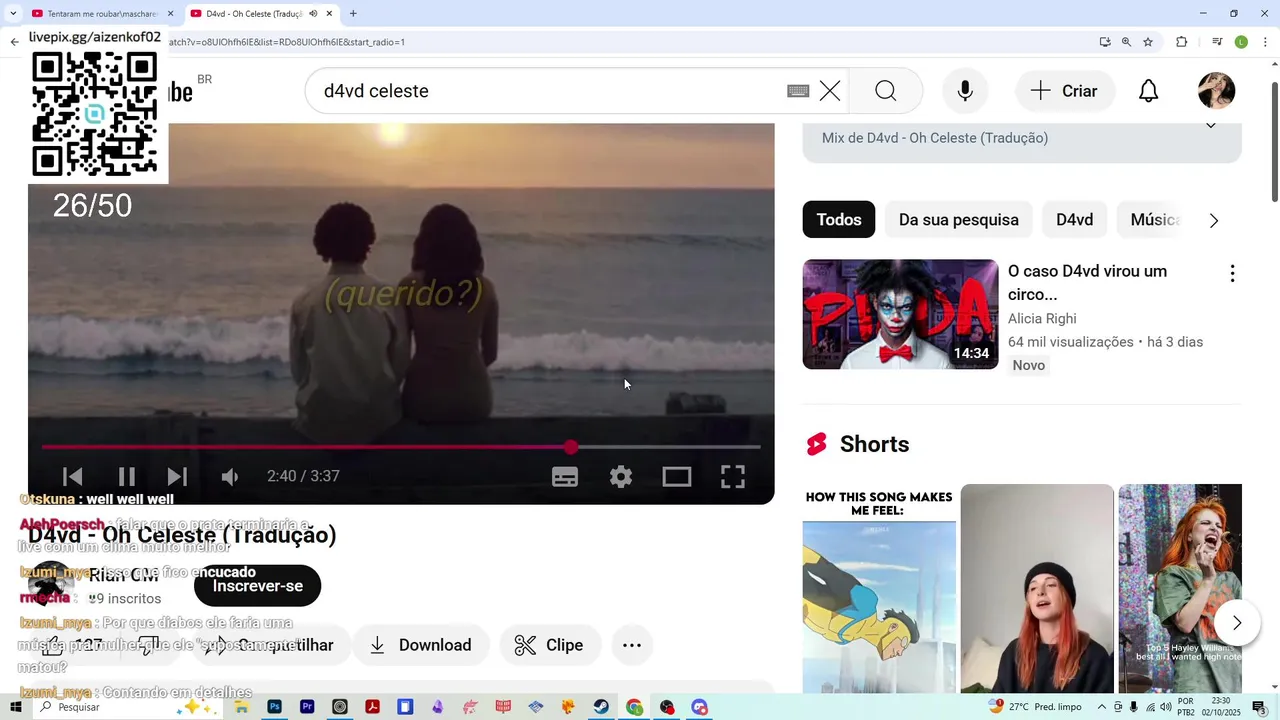
Task: Open Steam from the taskbar
Action: coord(601,707)
